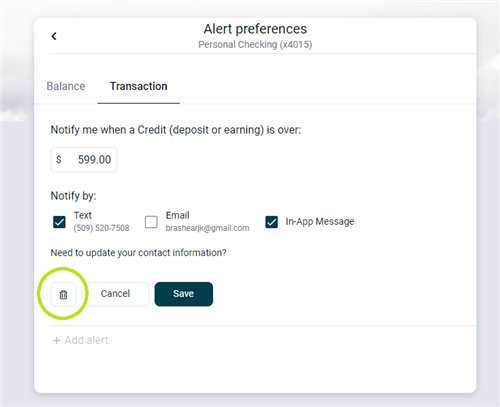Open the update contact information link
The image size is (500, 407).
138,253
